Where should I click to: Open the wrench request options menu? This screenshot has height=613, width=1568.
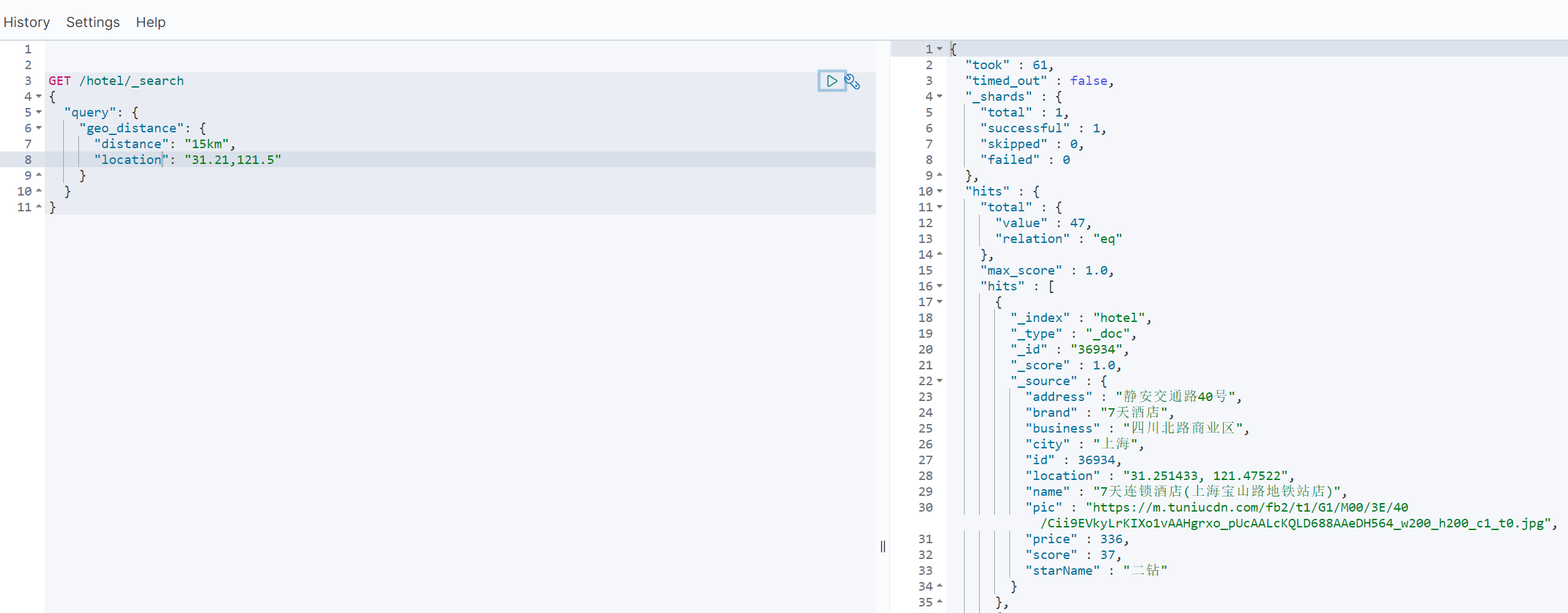(x=853, y=82)
